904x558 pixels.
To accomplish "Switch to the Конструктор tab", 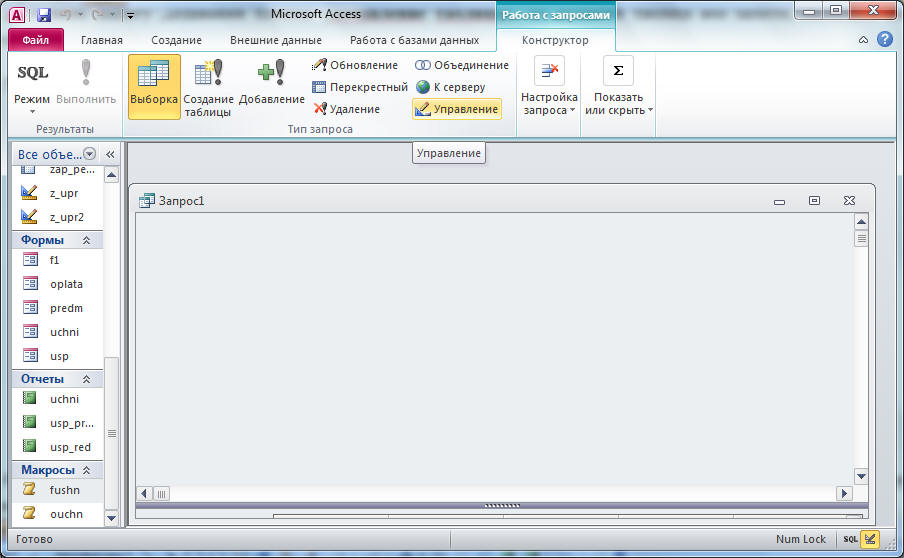I will click(x=555, y=40).
